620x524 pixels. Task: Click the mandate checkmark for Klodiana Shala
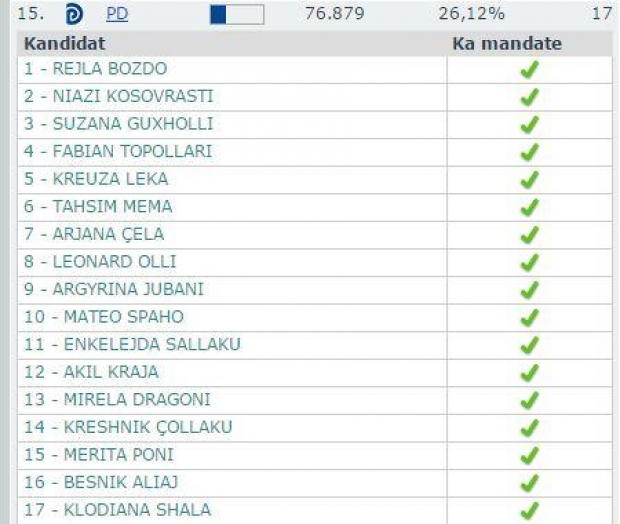(x=529, y=510)
